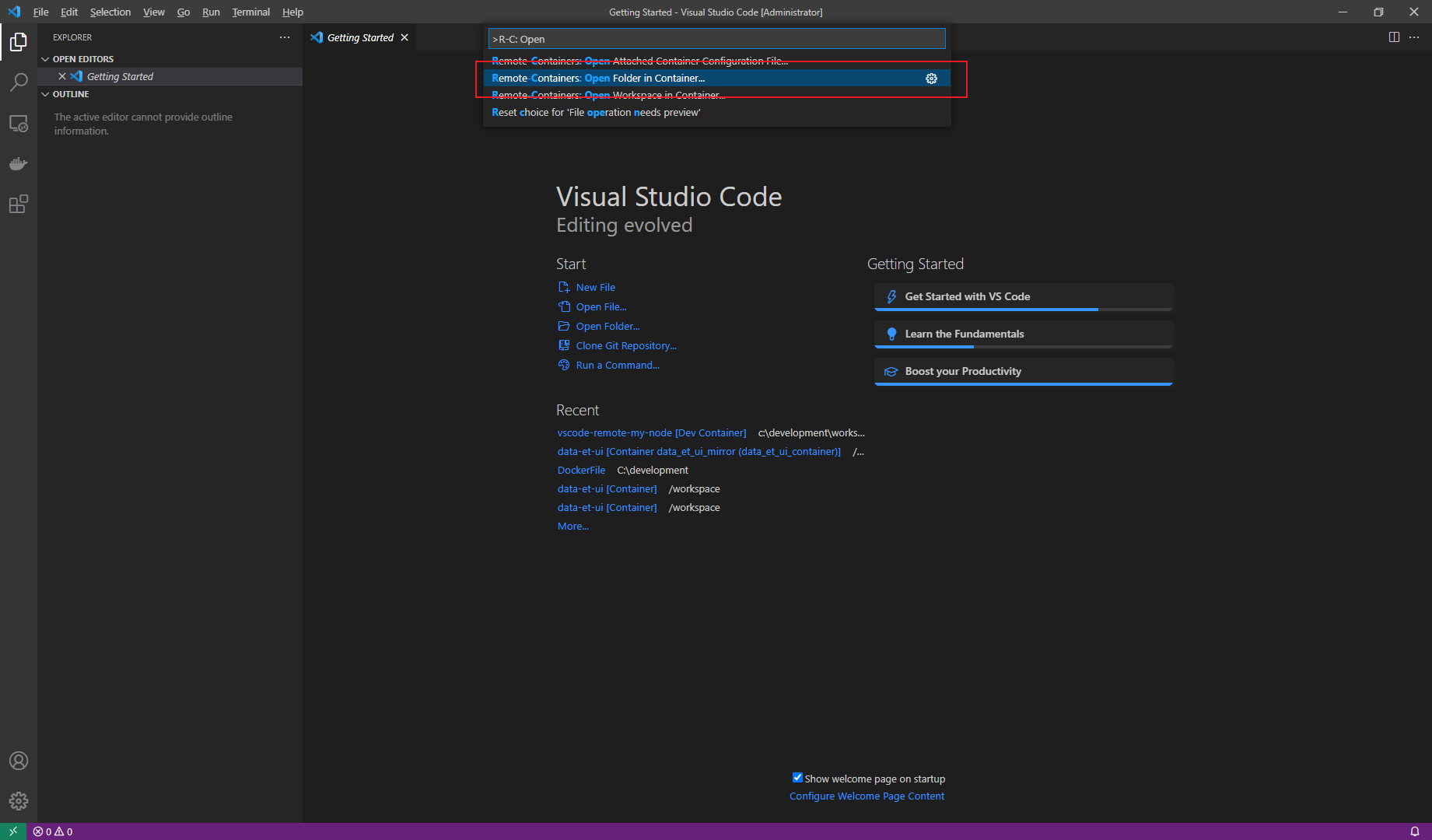Close the Getting Started editor tab

(404, 37)
